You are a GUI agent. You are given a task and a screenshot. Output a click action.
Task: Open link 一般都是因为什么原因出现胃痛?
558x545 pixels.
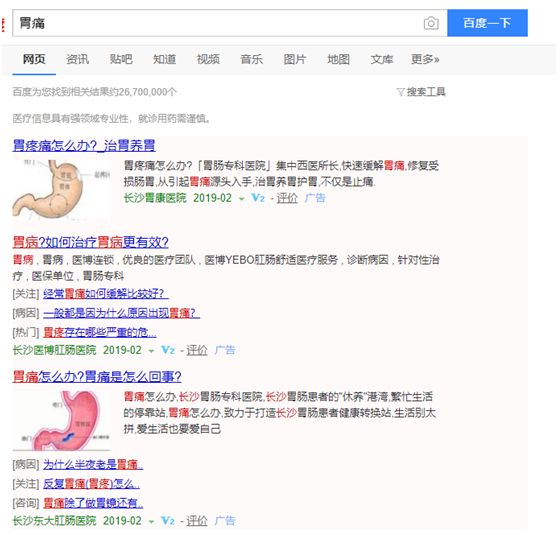click(x=121, y=313)
